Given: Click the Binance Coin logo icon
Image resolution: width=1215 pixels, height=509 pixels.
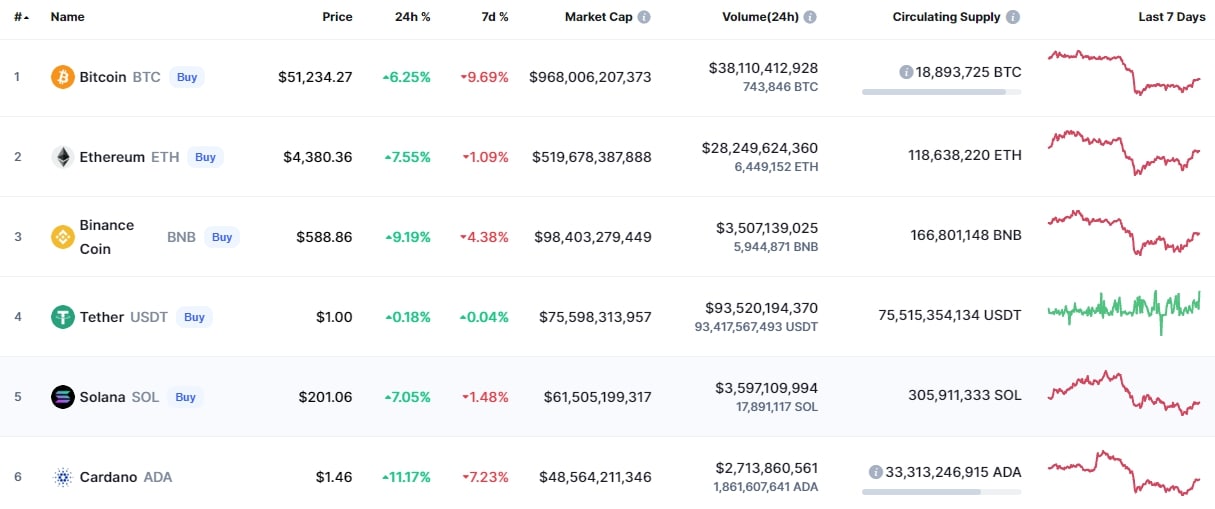Looking at the screenshot, I should pos(63,237).
